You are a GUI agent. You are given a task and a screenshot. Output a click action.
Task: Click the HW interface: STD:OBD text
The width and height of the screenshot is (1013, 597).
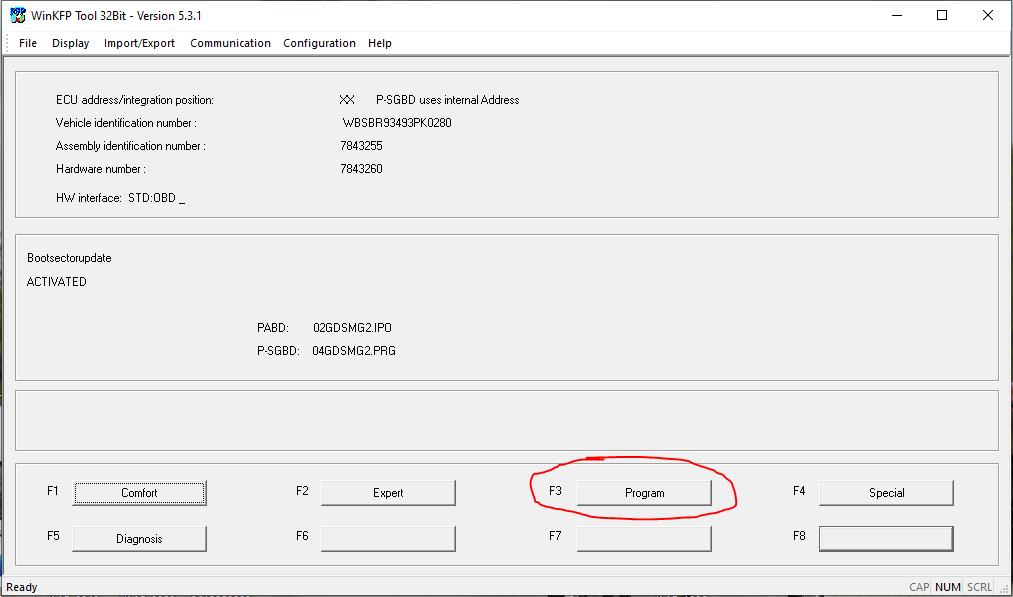tap(120, 198)
